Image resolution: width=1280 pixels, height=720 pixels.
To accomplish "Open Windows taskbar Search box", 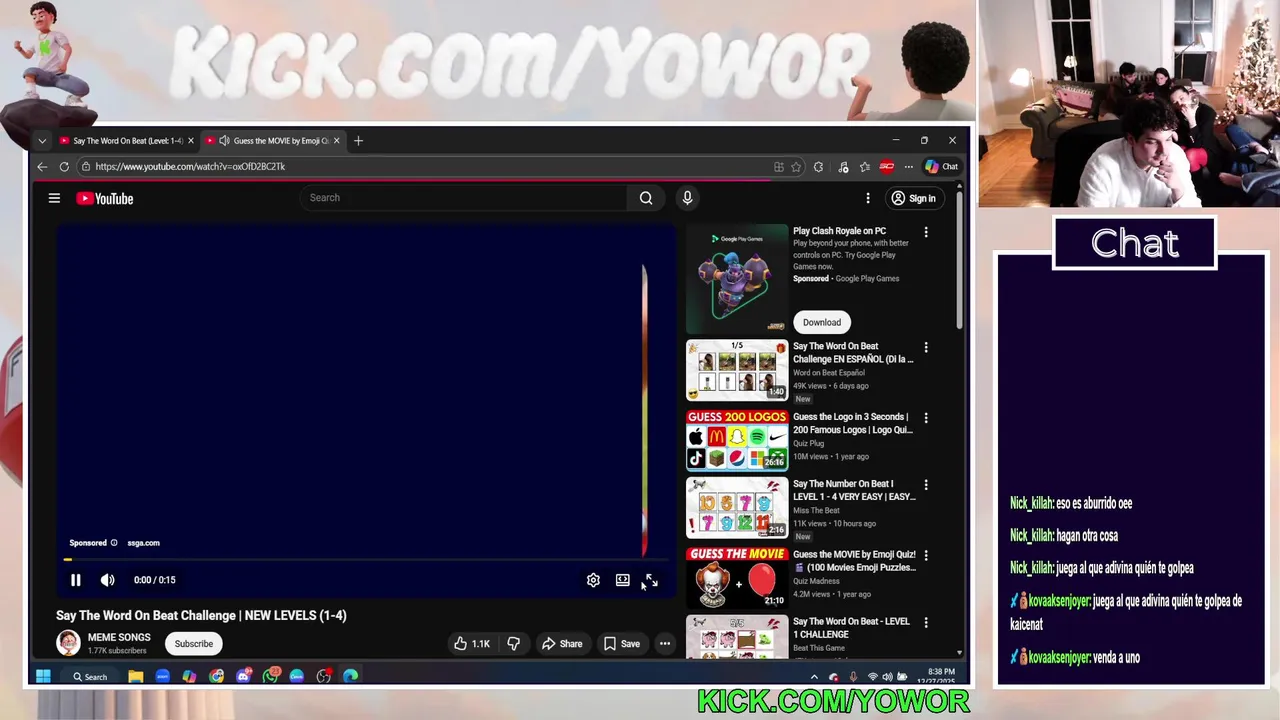I will [x=88, y=677].
